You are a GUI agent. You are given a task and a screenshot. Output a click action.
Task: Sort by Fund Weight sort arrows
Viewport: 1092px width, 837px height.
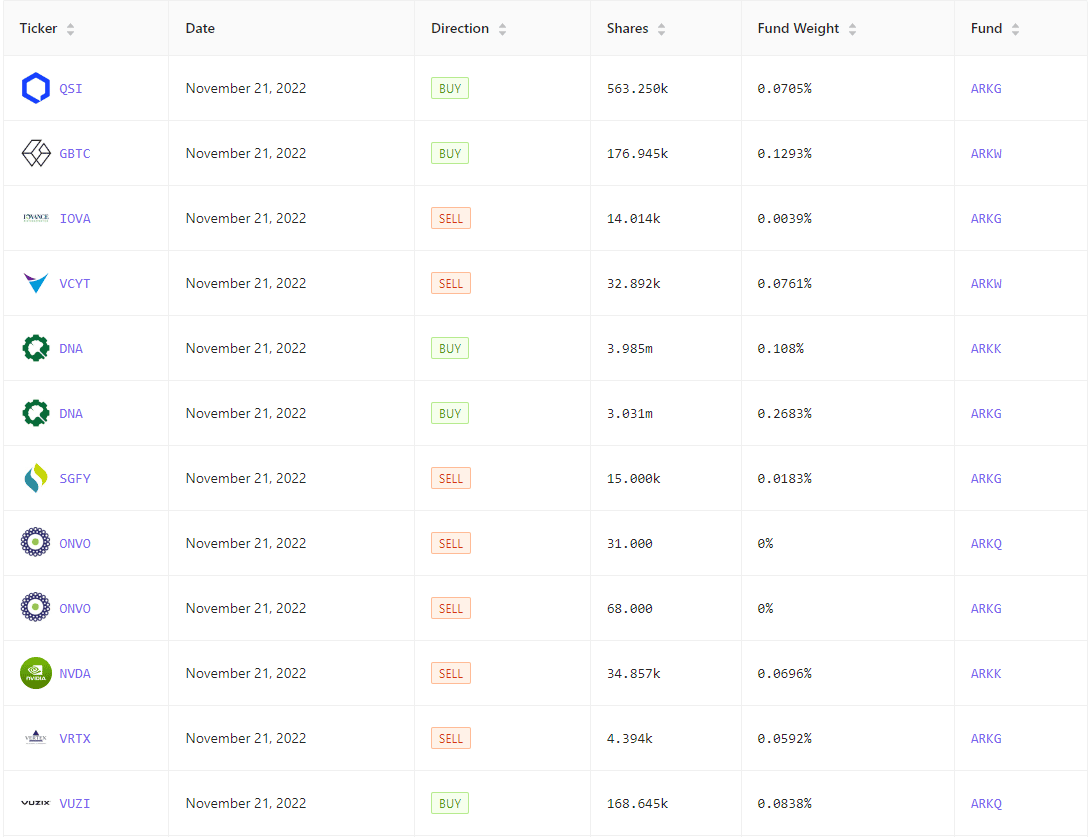852,29
